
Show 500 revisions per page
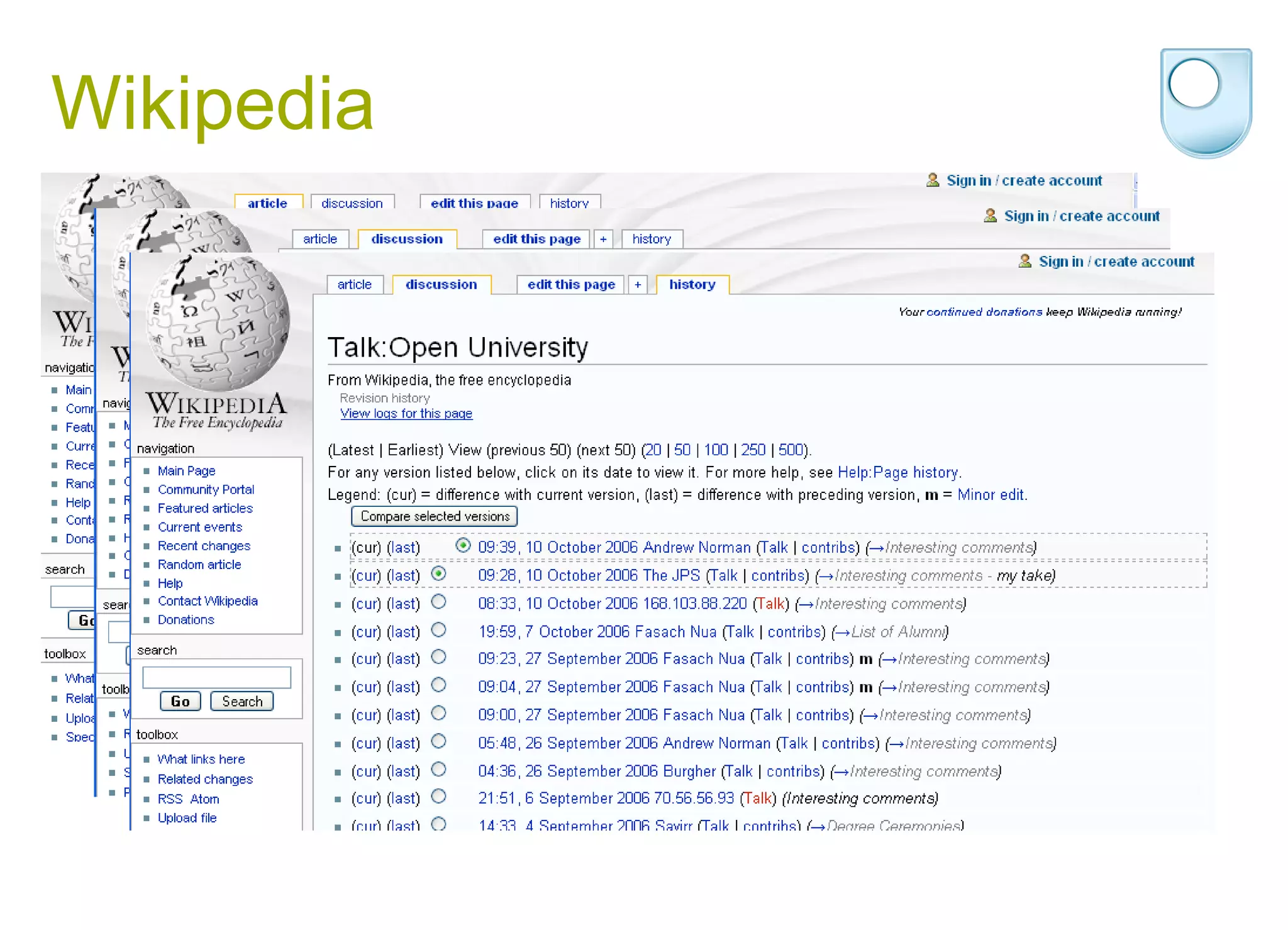[x=791, y=450]
